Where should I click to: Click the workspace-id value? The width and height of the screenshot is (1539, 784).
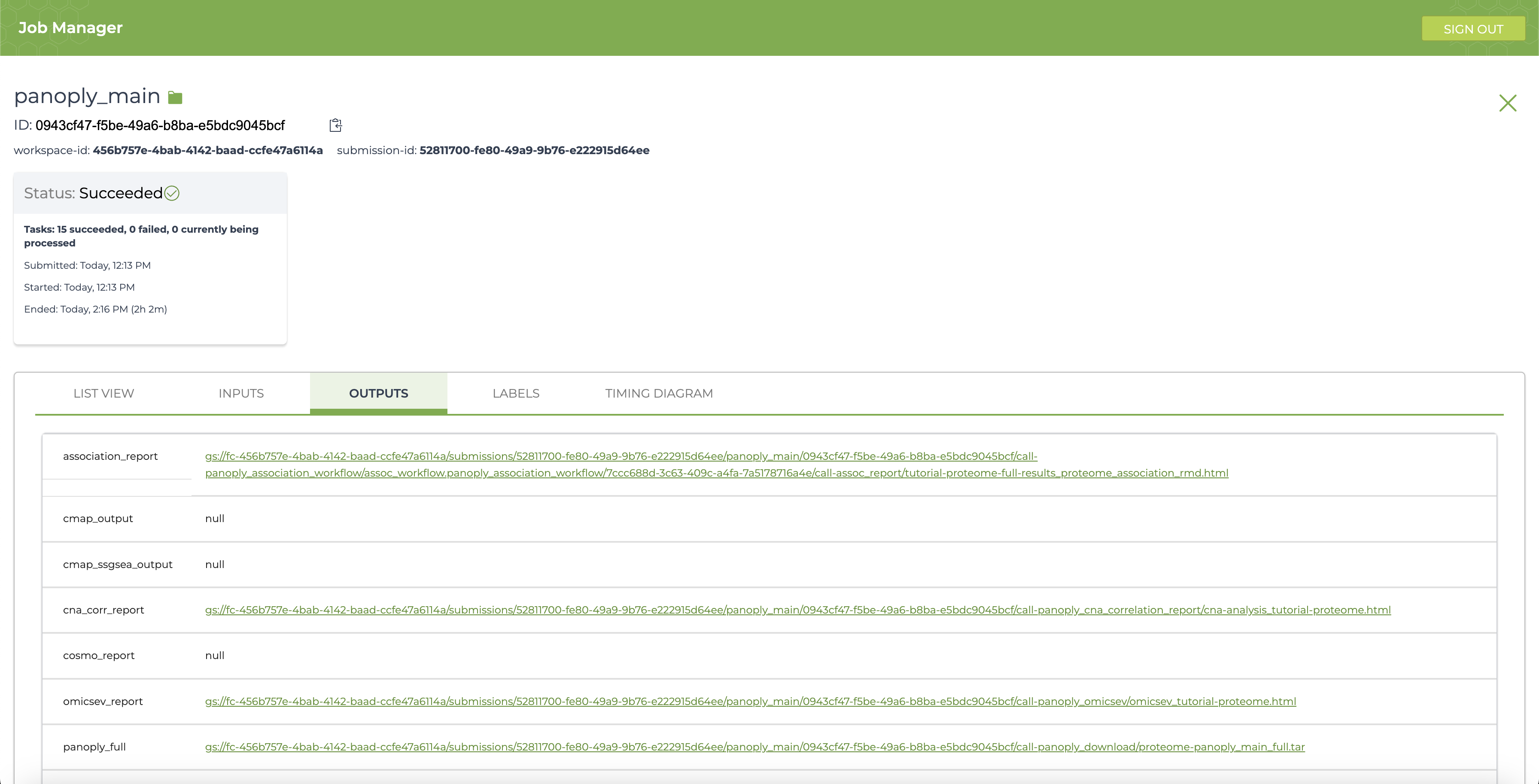click(207, 150)
